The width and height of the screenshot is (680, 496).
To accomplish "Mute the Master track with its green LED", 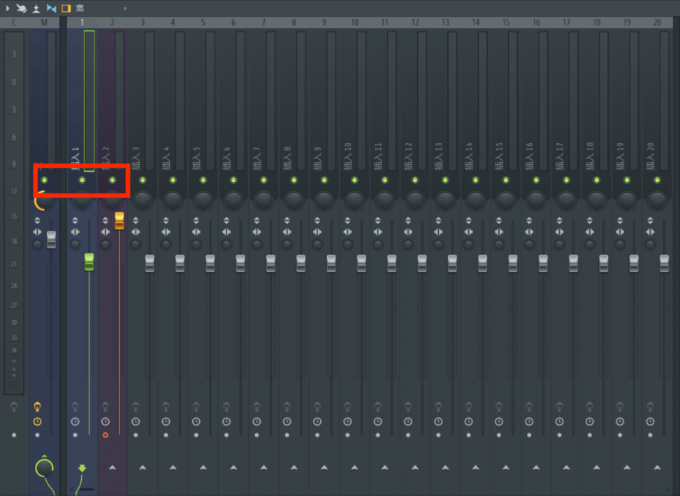I will [44, 180].
